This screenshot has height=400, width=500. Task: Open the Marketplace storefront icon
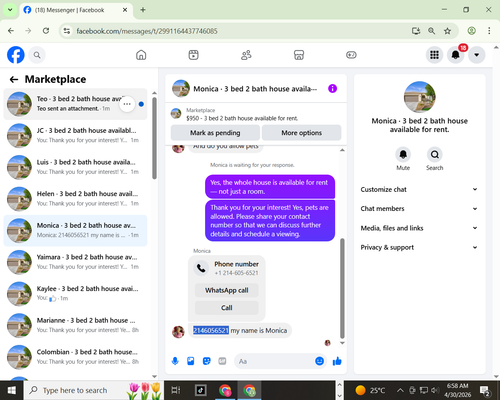point(299,55)
